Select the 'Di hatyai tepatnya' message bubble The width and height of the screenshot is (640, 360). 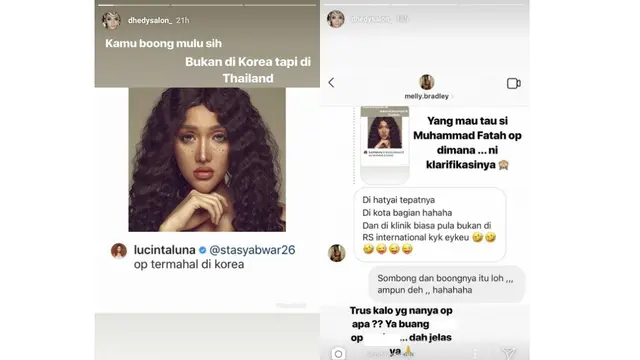429,224
